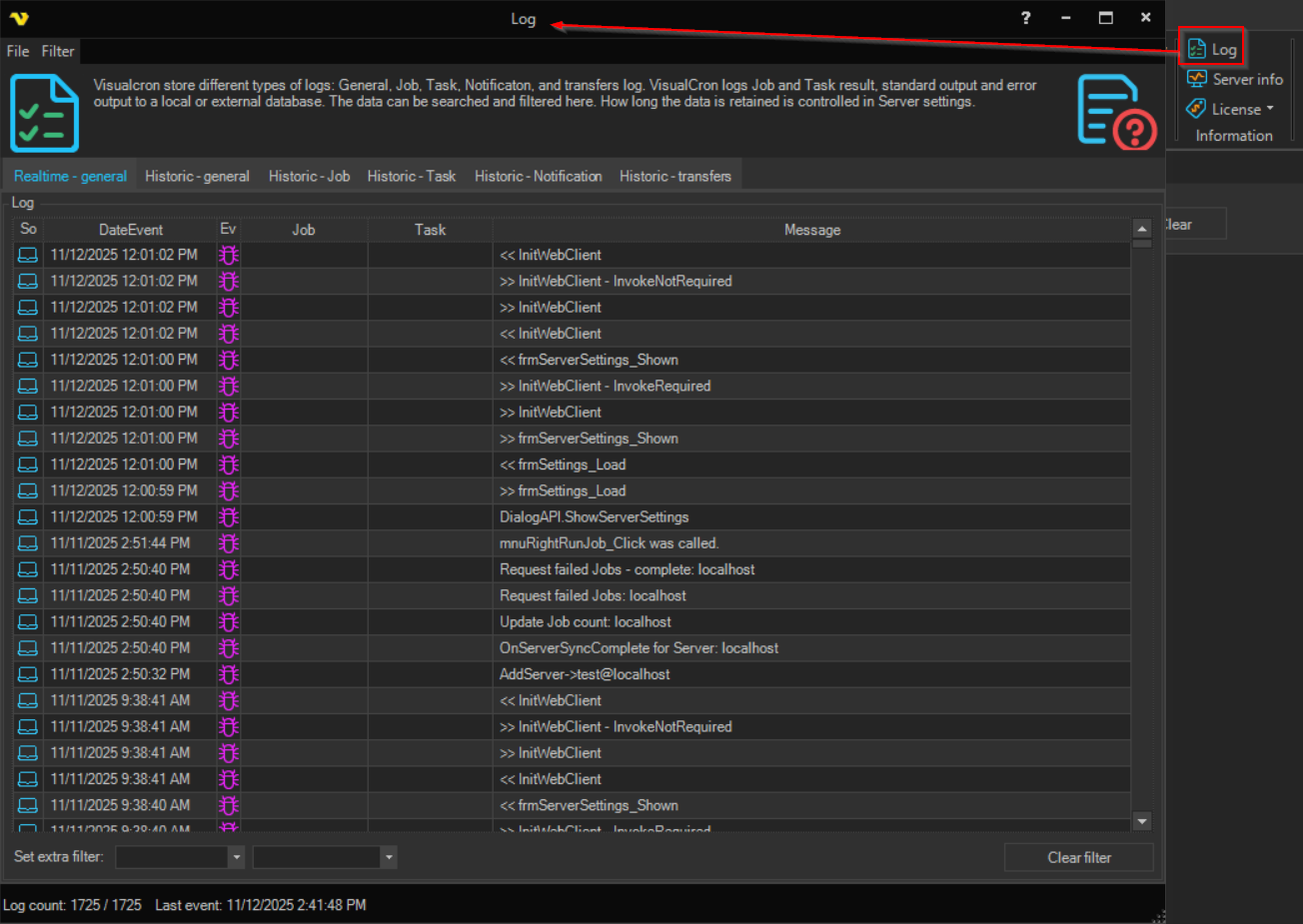This screenshot has width=1303, height=924.
Task: Click the scrollbar down arrow in log
Action: (1142, 821)
